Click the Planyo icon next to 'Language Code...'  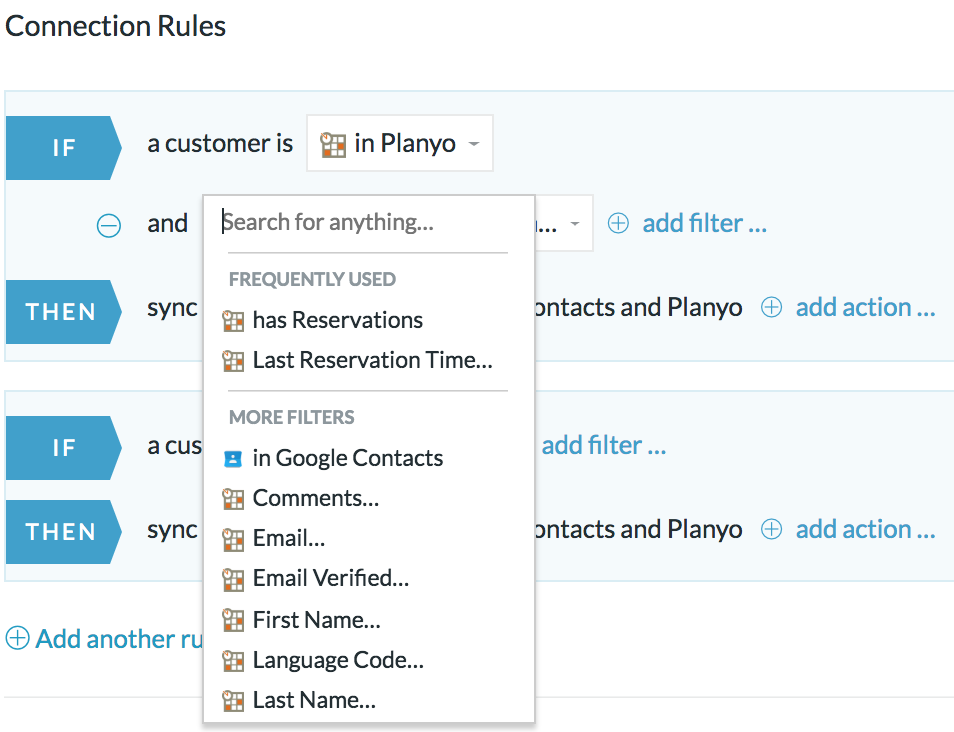tap(233, 661)
